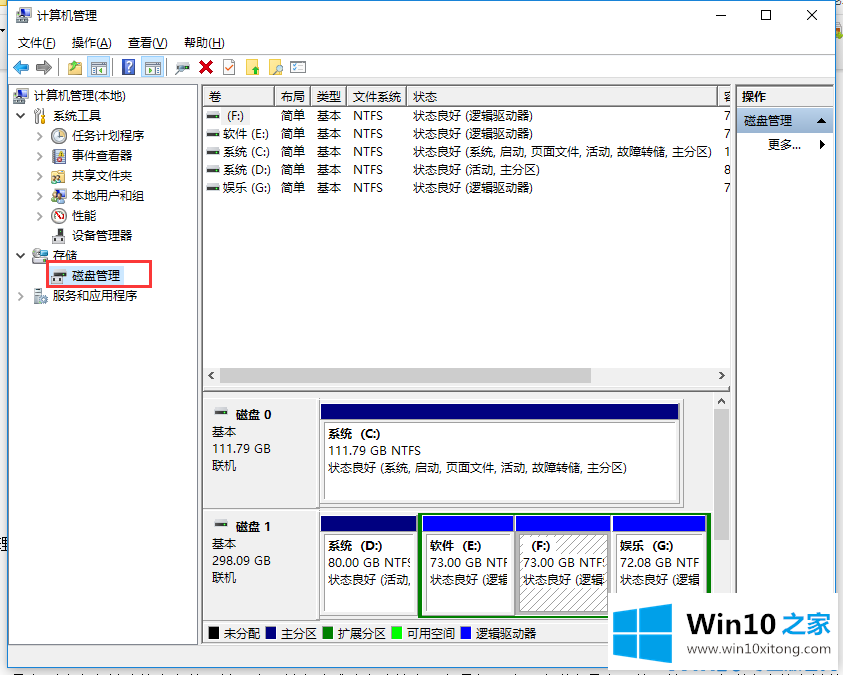Sort by the 文件系统 column header
The height and width of the screenshot is (675, 843).
point(376,97)
